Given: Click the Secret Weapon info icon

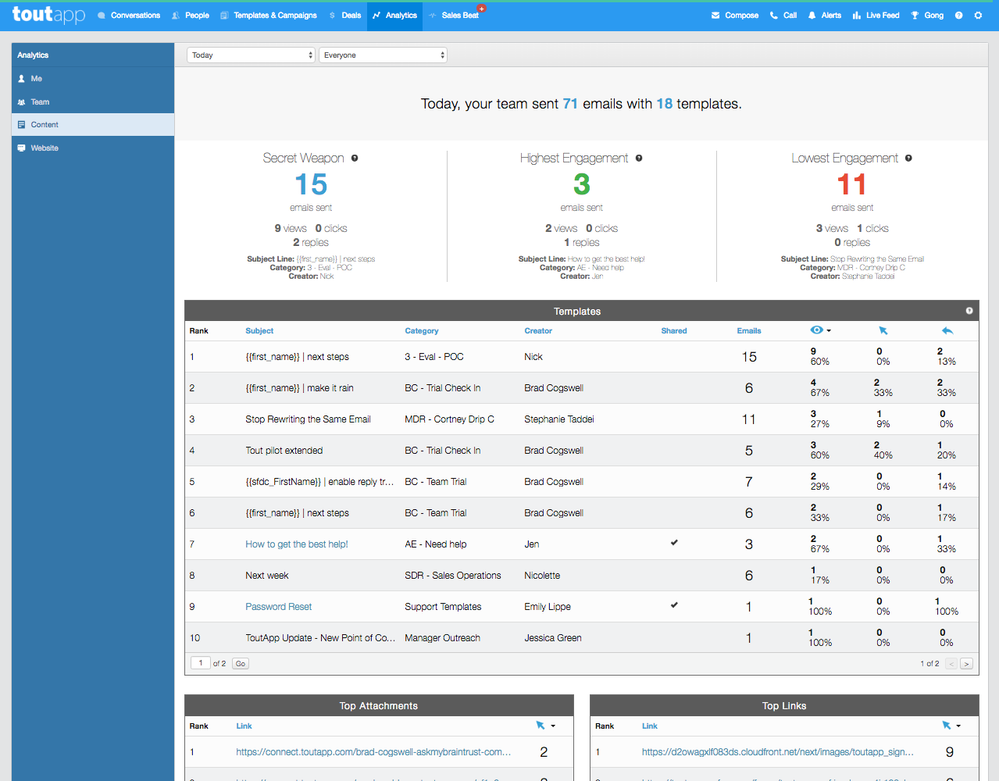Looking at the screenshot, I should pos(355,158).
